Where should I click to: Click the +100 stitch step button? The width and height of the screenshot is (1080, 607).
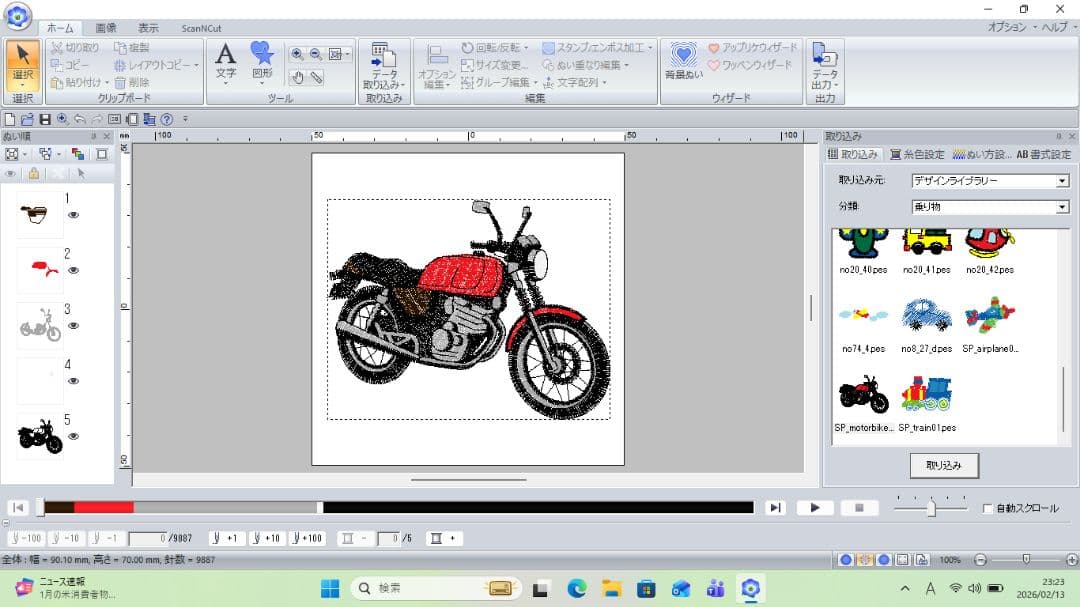click(308, 539)
